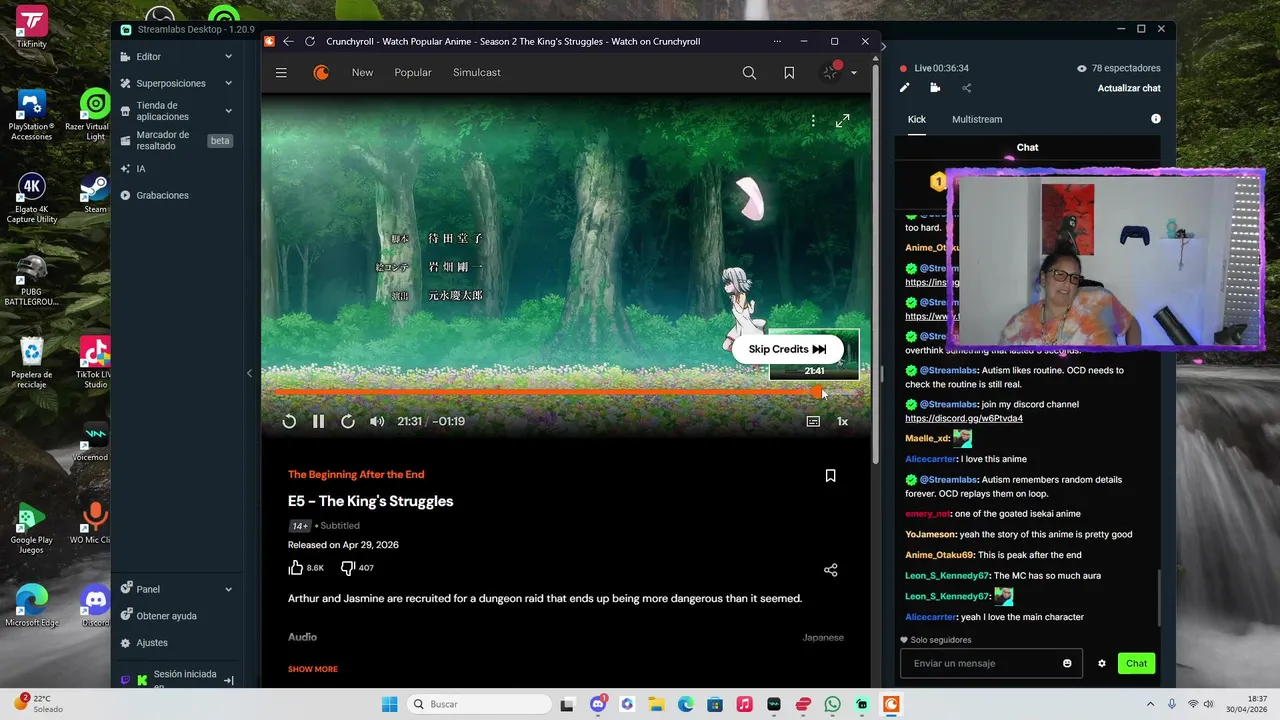This screenshot has width=1280, height=720.
Task: Expand Tienda de aplicaciones in Streamlabs
Action: point(176,111)
